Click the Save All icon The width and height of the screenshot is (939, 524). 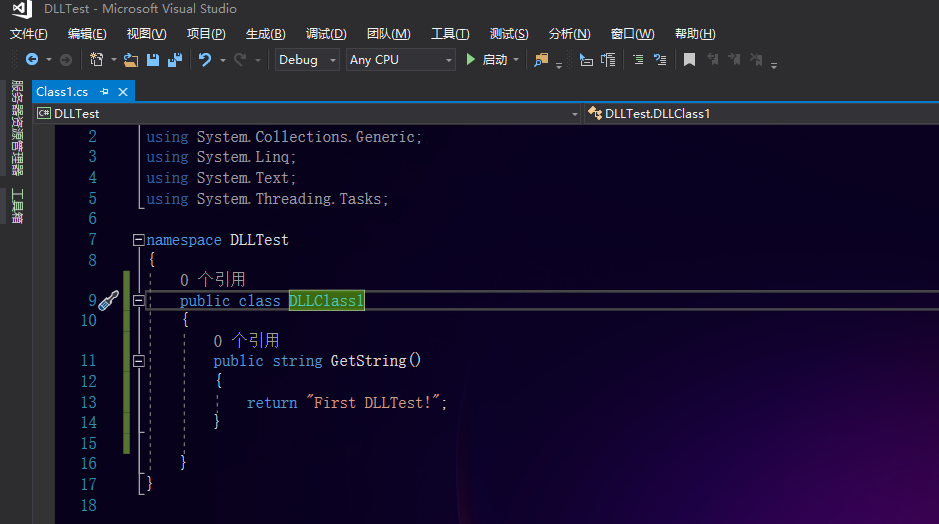click(175, 59)
